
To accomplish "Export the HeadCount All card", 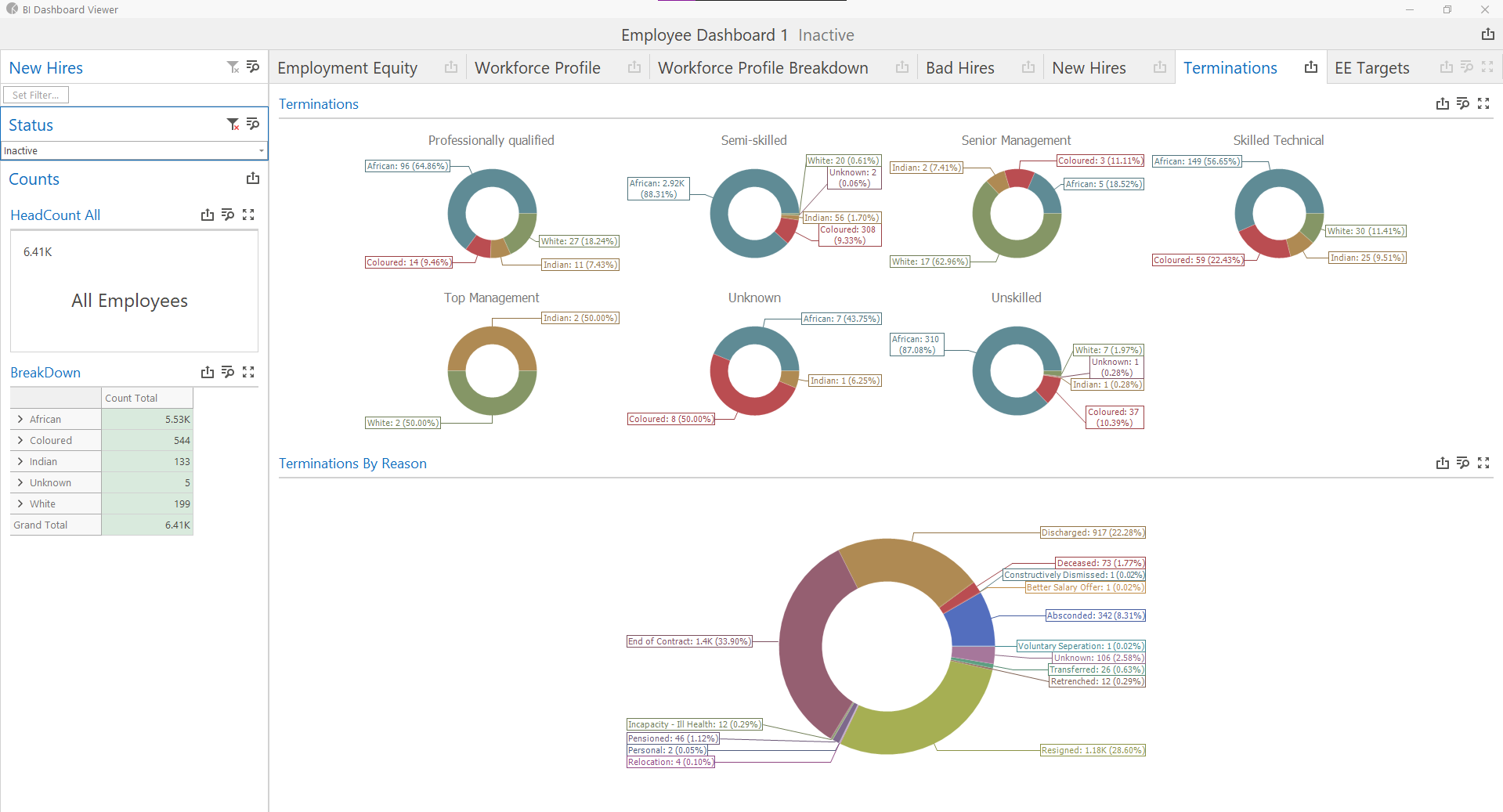I will tap(208, 215).
